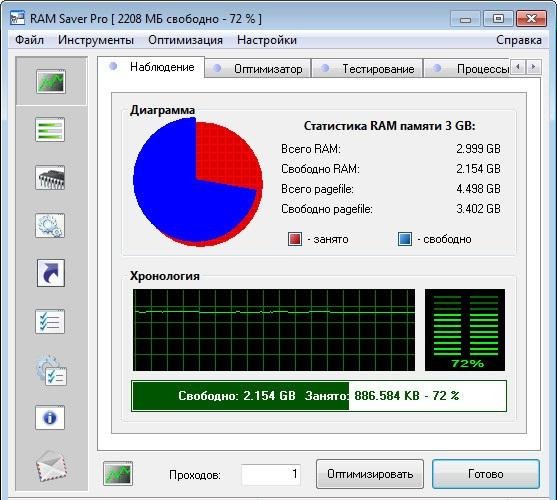Viewport: 557px width, 500px height.
Task: Open the Справка menu
Action: pos(519,40)
